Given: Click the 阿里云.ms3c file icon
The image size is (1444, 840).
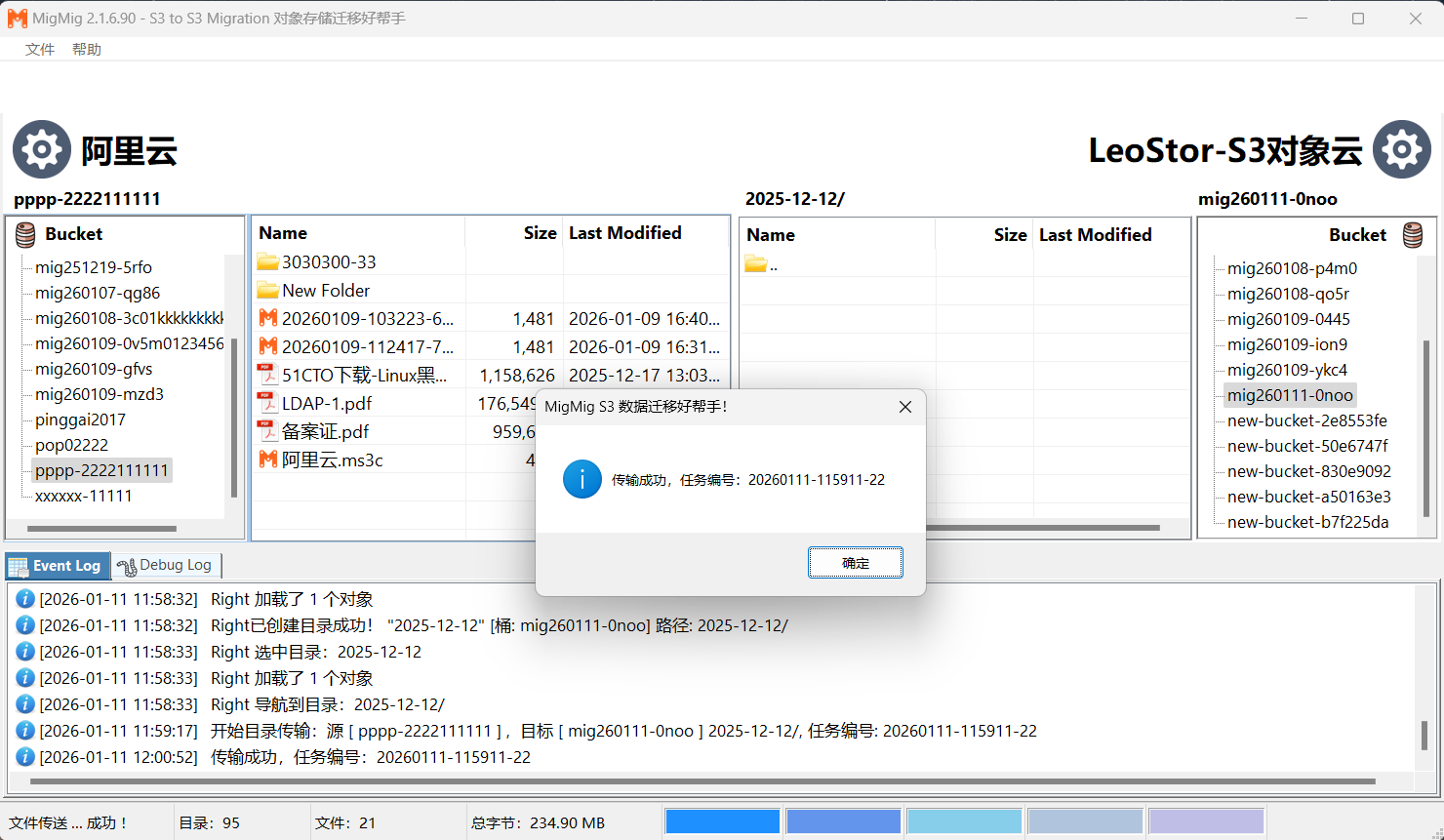Looking at the screenshot, I should tap(267, 460).
